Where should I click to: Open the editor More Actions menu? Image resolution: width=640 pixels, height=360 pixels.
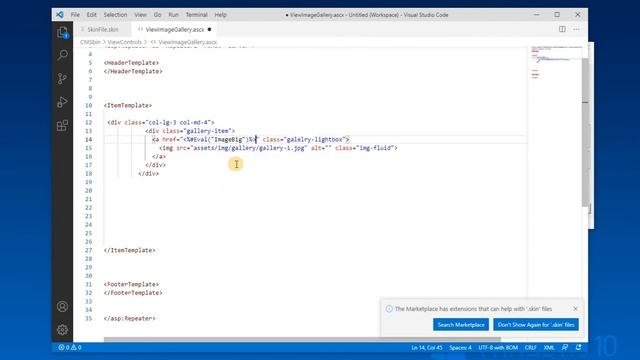(x=576, y=29)
